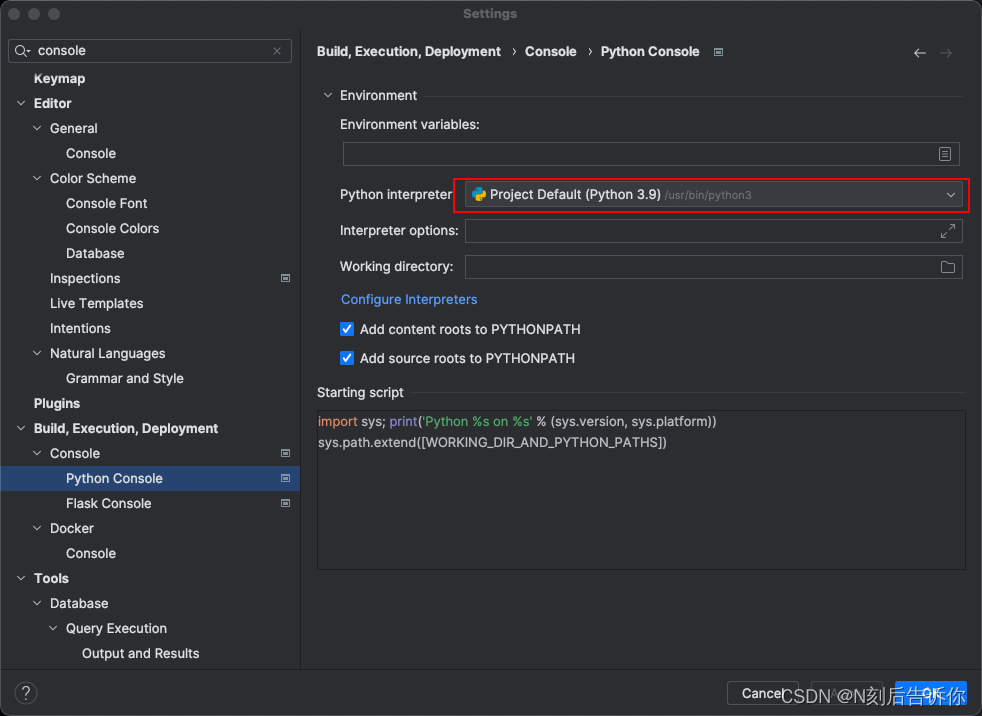Select Console under General

pyautogui.click(x=91, y=153)
